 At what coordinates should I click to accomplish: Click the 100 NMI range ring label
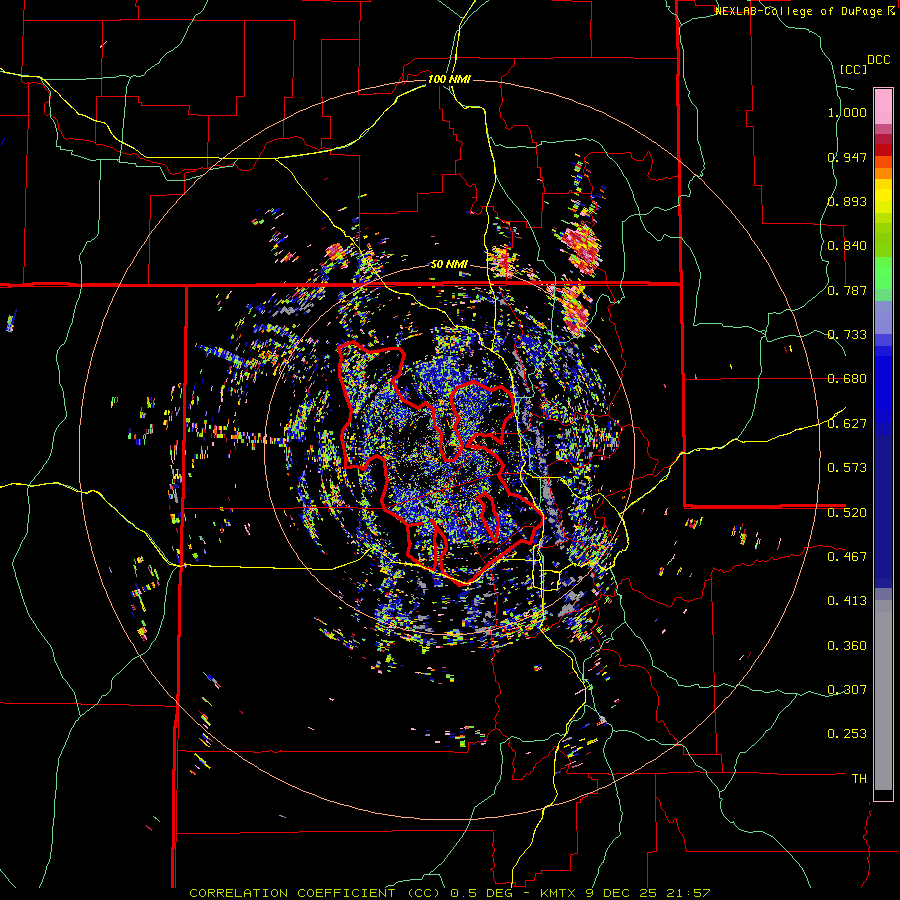click(449, 79)
